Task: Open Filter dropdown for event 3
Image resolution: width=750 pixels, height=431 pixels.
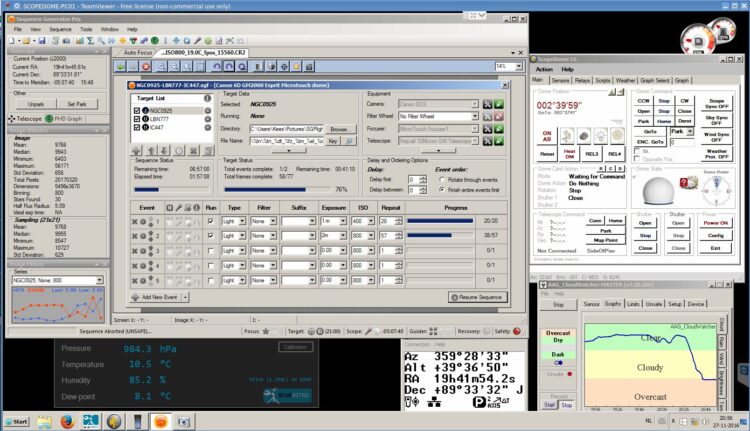Action: [x=273, y=251]
